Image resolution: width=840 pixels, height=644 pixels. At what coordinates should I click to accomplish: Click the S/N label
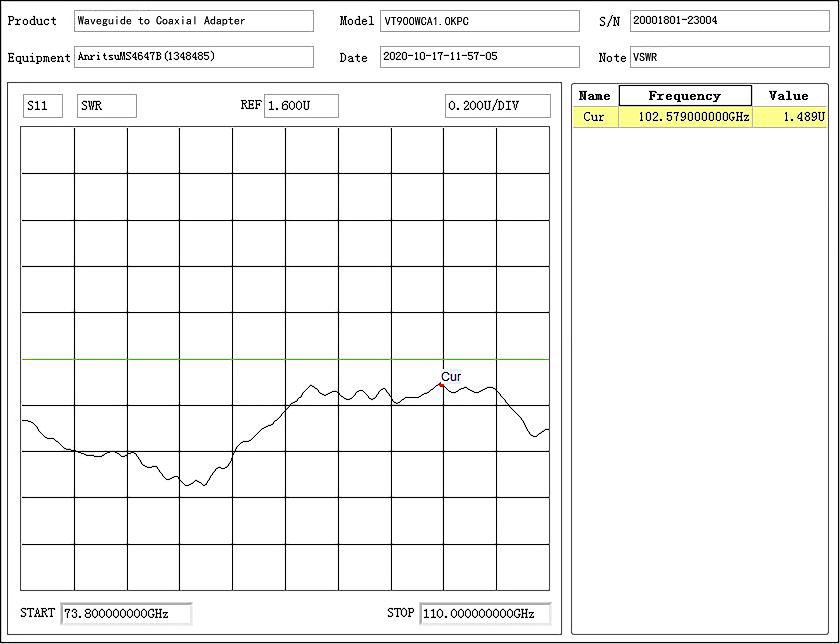click(x=610, y=21)
